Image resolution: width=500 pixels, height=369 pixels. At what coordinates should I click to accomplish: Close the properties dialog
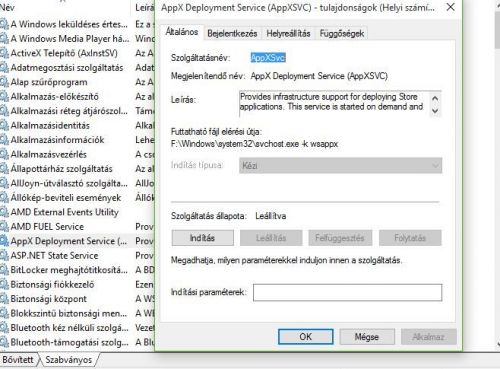coord(450,7)
